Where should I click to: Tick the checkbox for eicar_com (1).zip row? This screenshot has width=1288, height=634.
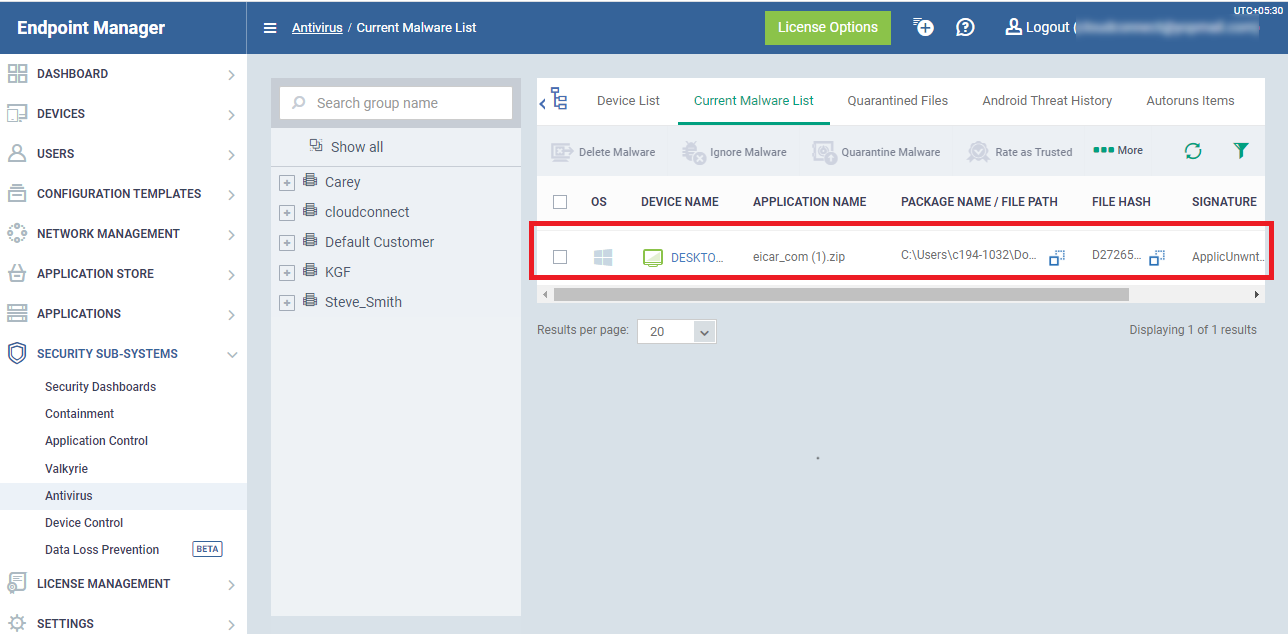point(560,257)
